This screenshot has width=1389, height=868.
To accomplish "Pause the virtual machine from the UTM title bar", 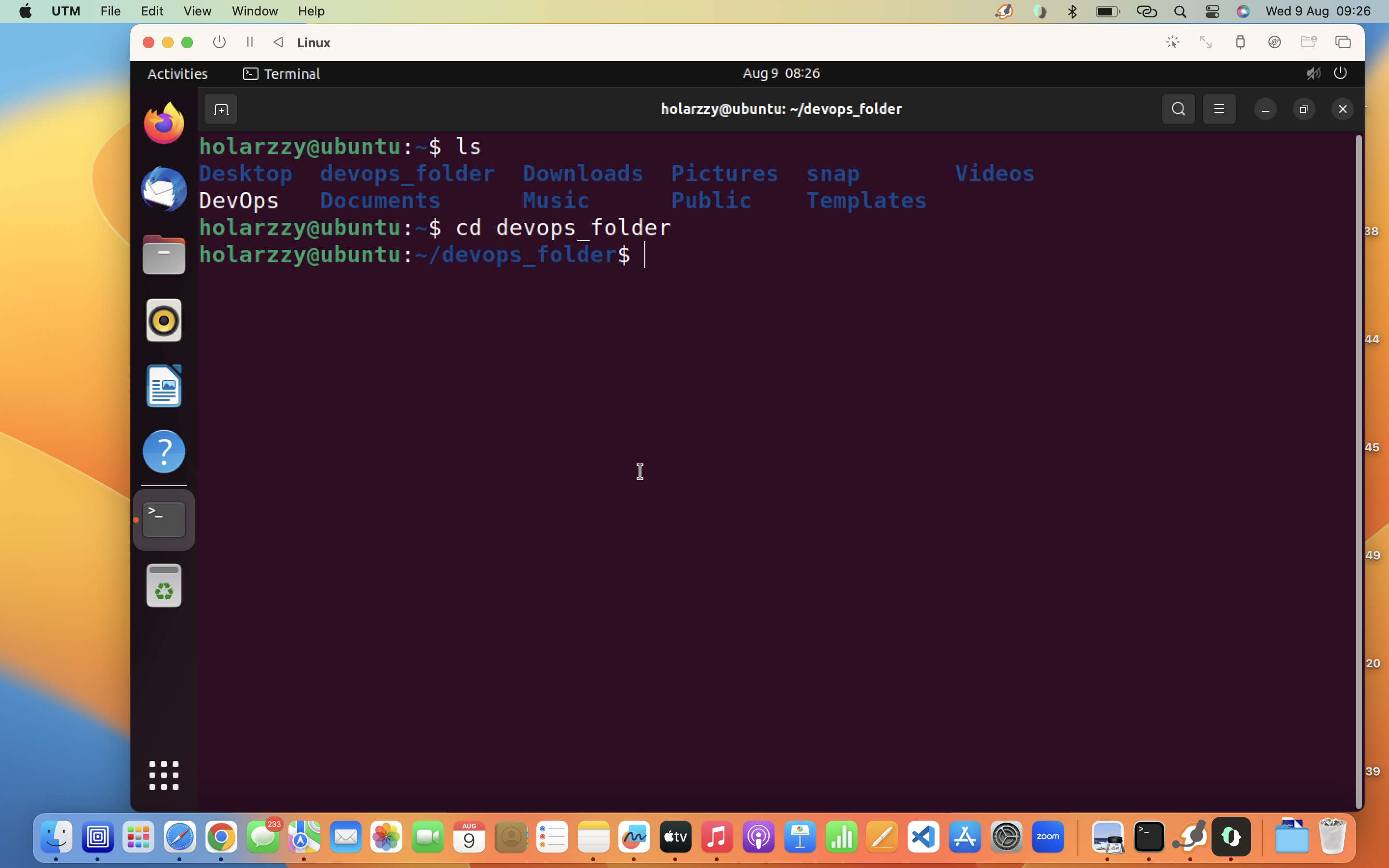I will pyautogui.click(x=249, y=42).
